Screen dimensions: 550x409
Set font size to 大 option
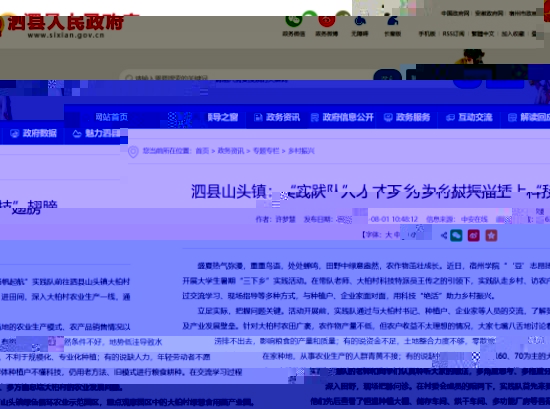(x=388, y=235)
